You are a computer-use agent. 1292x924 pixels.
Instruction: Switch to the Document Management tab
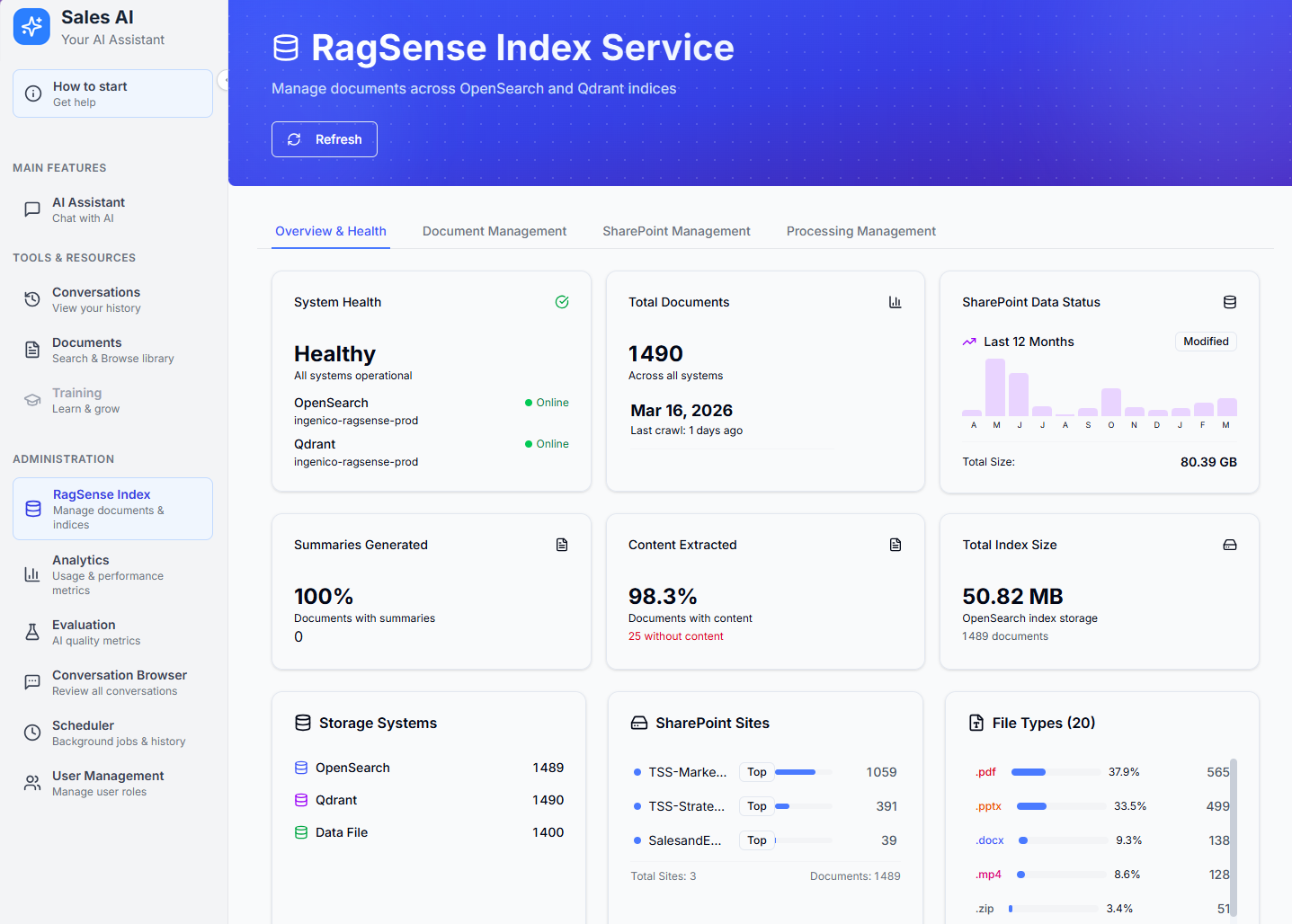(x=495, y=231)
